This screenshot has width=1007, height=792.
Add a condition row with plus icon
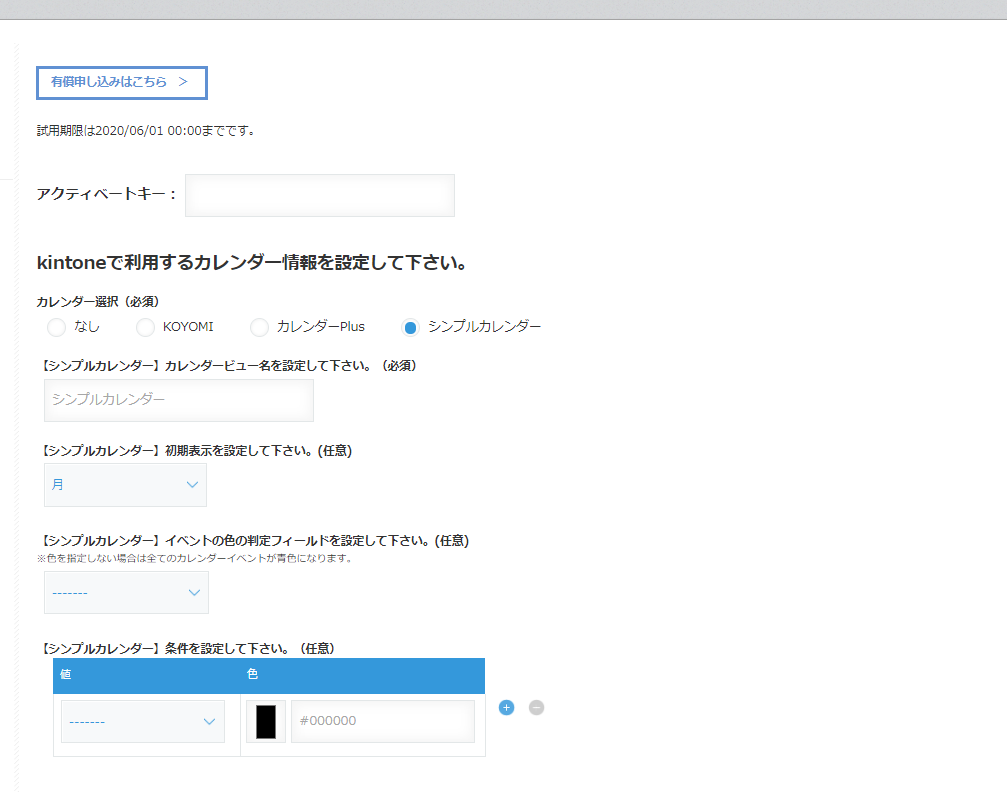[x=506, y=707]
